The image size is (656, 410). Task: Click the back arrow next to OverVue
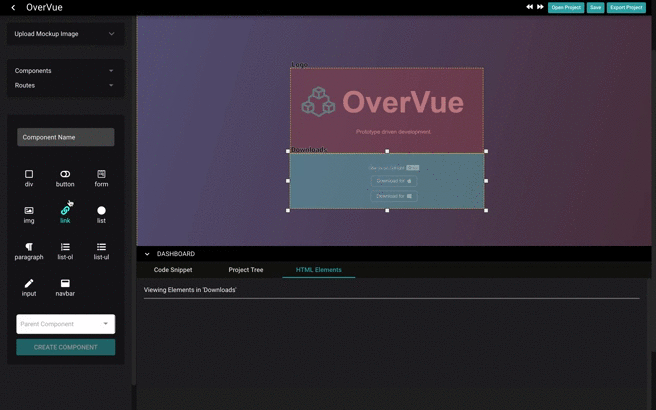13,8
